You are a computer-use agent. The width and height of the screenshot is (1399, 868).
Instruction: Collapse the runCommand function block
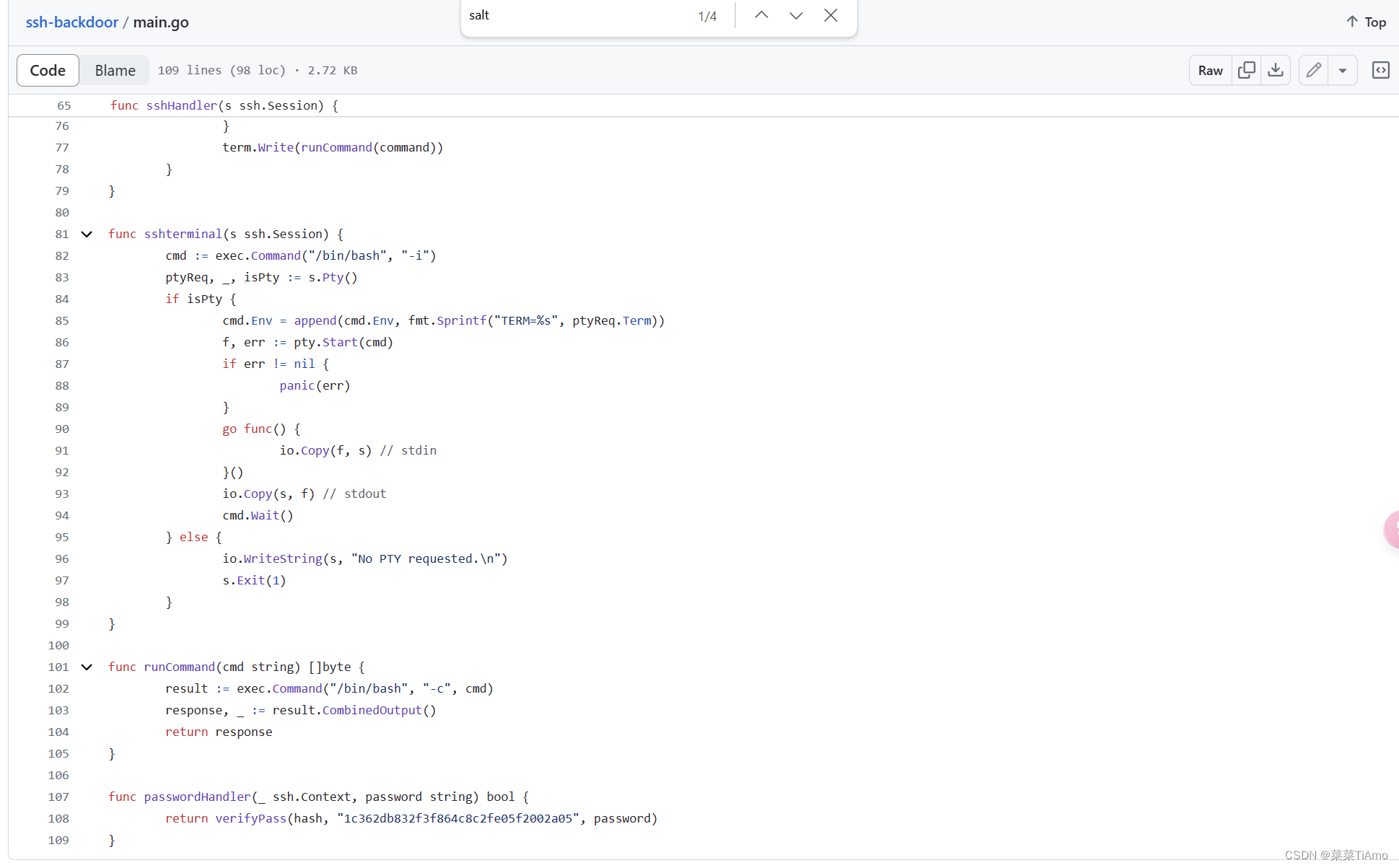click(87, 667)
